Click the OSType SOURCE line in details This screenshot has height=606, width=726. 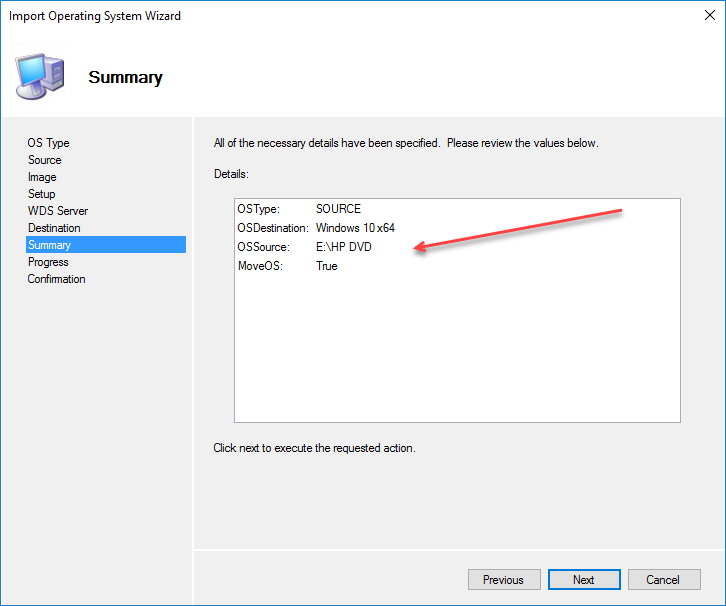coord(299,209)
